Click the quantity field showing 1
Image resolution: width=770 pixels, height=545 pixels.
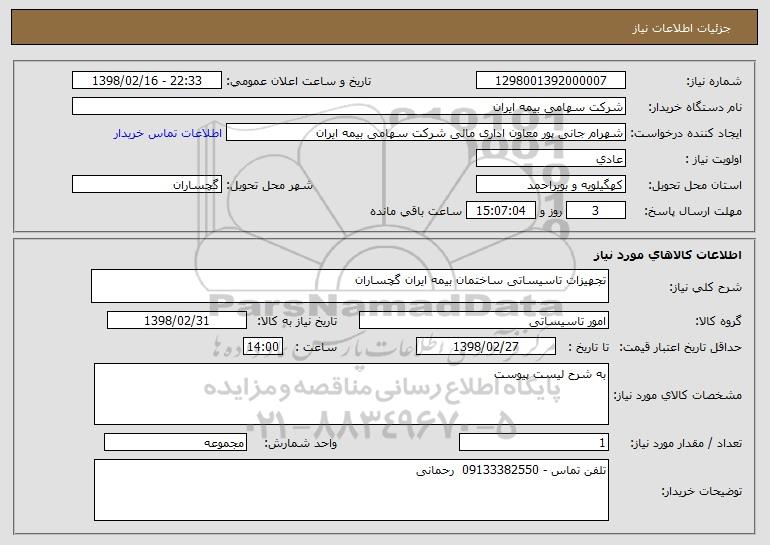click(534, 442)
